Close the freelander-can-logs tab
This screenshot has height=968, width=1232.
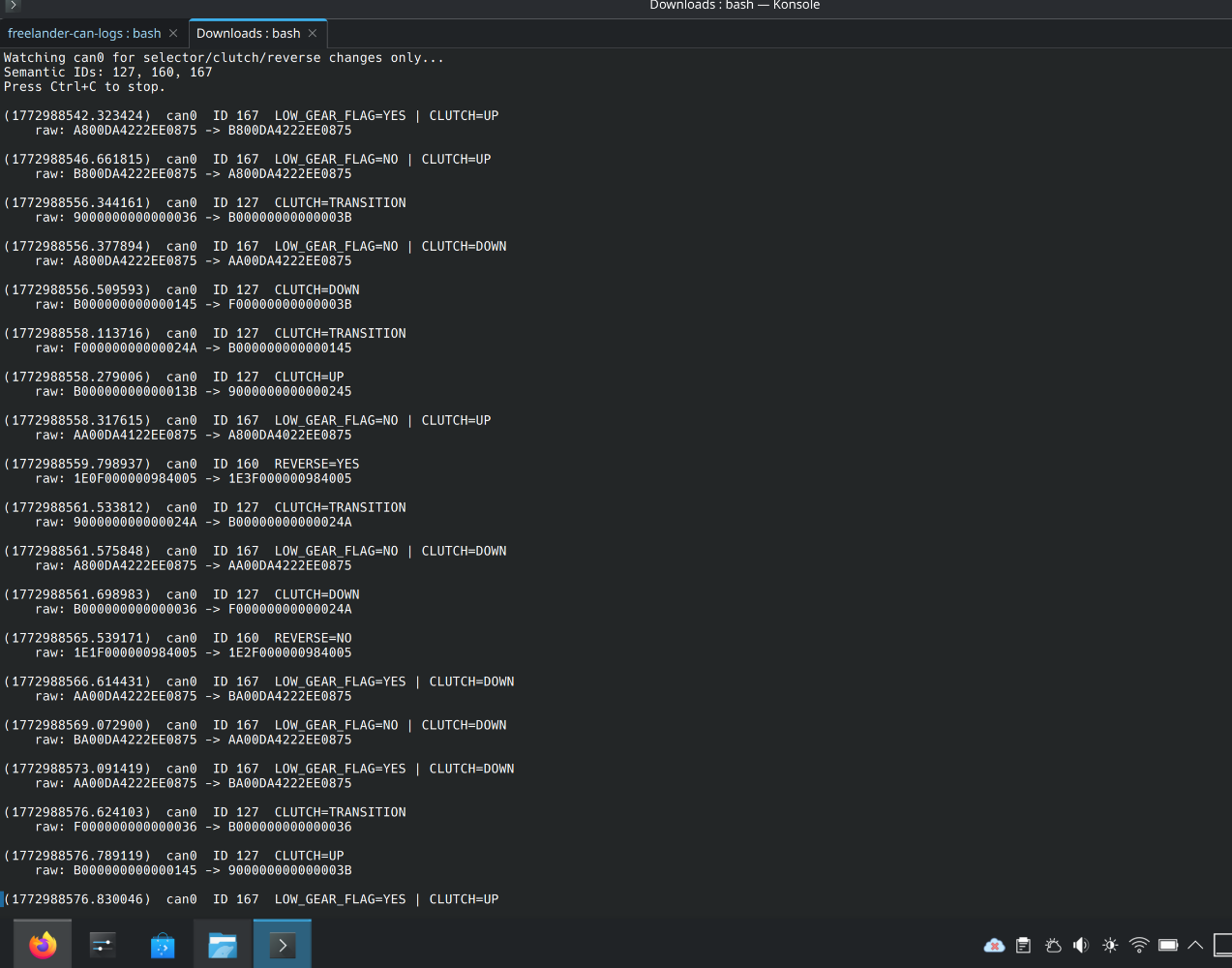pos(173,34)
